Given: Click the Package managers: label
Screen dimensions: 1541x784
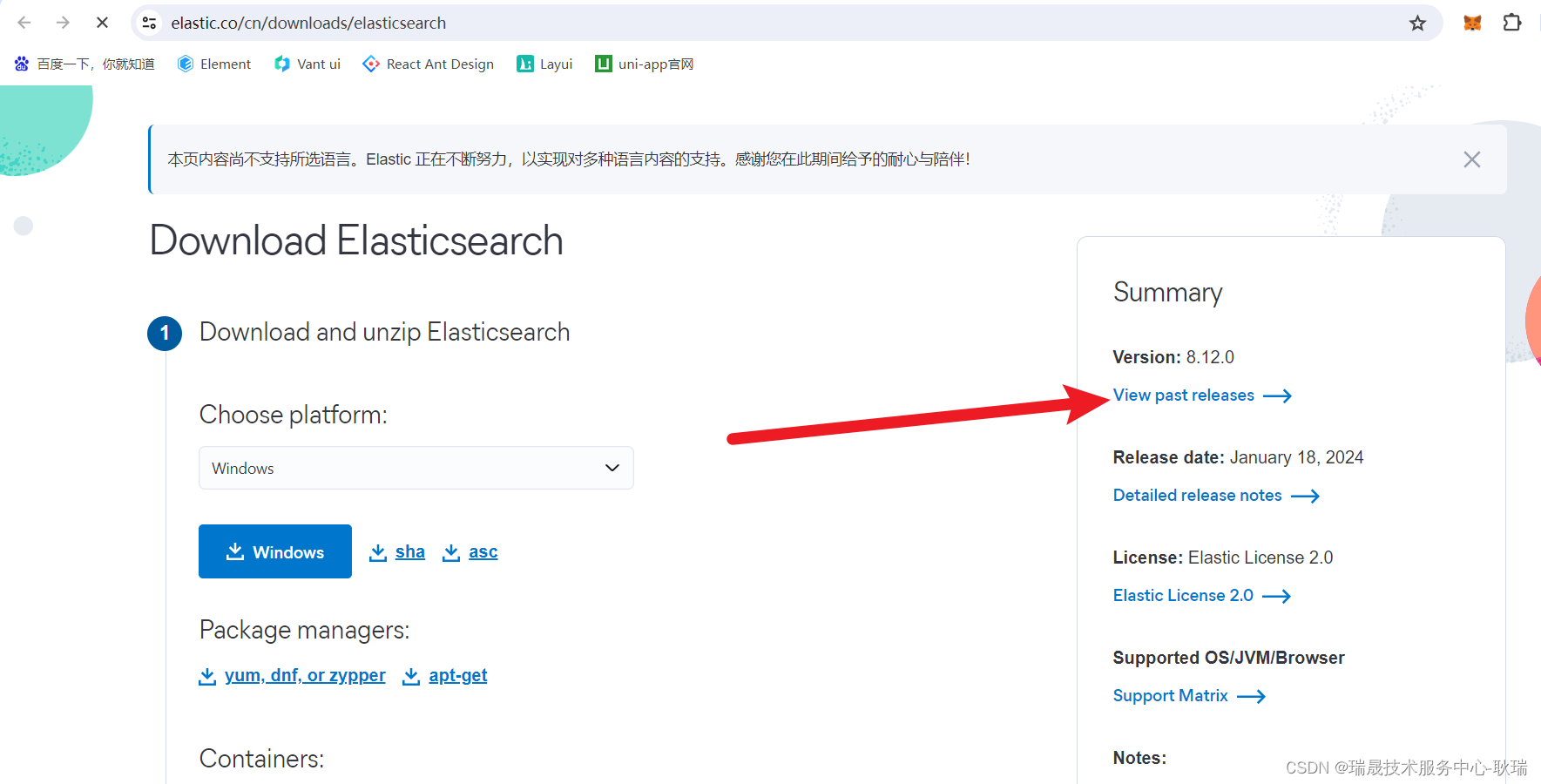Looking at the screenshot, I should pos(304,630).
